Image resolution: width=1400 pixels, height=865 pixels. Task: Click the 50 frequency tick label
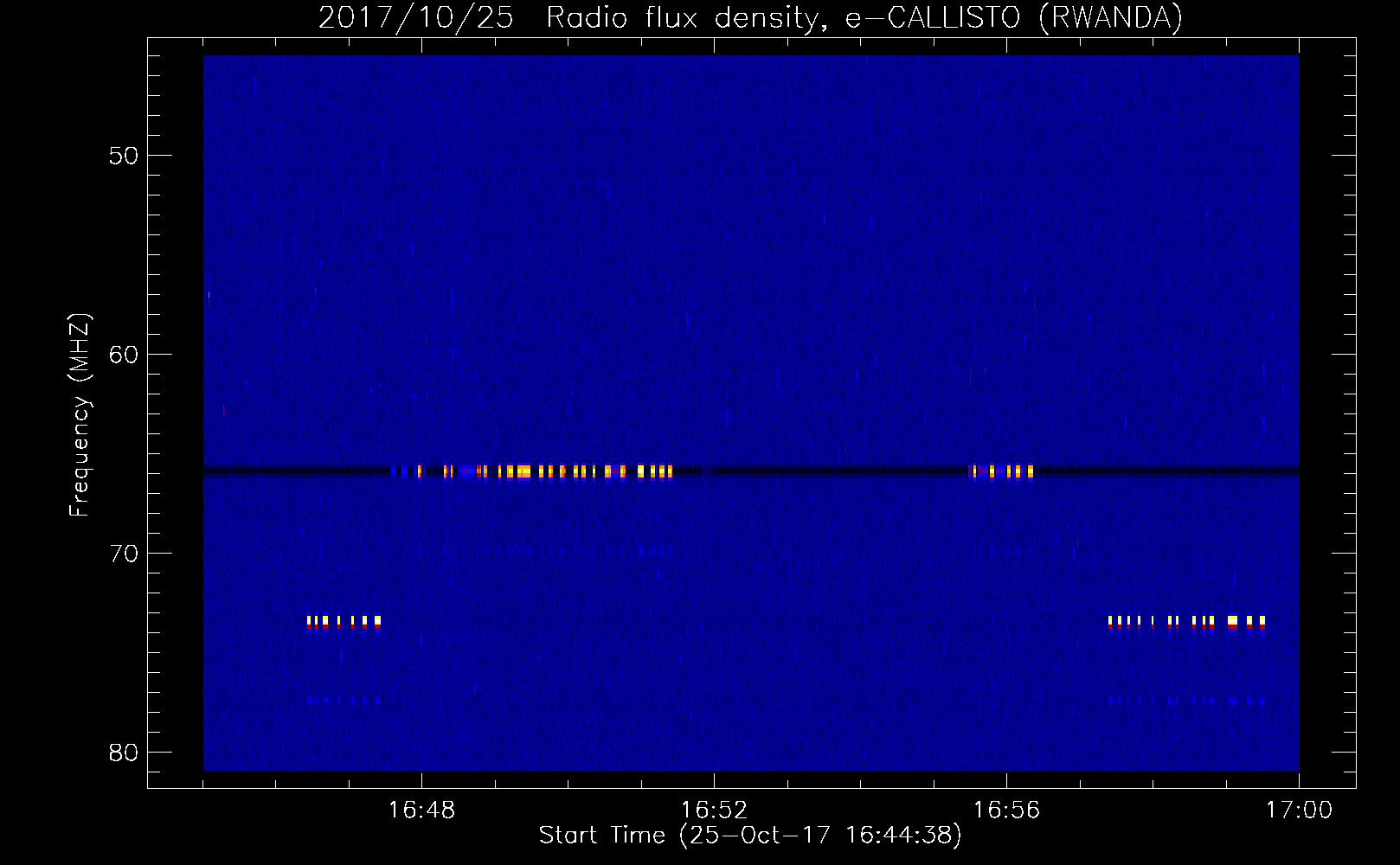coord(124,156)
